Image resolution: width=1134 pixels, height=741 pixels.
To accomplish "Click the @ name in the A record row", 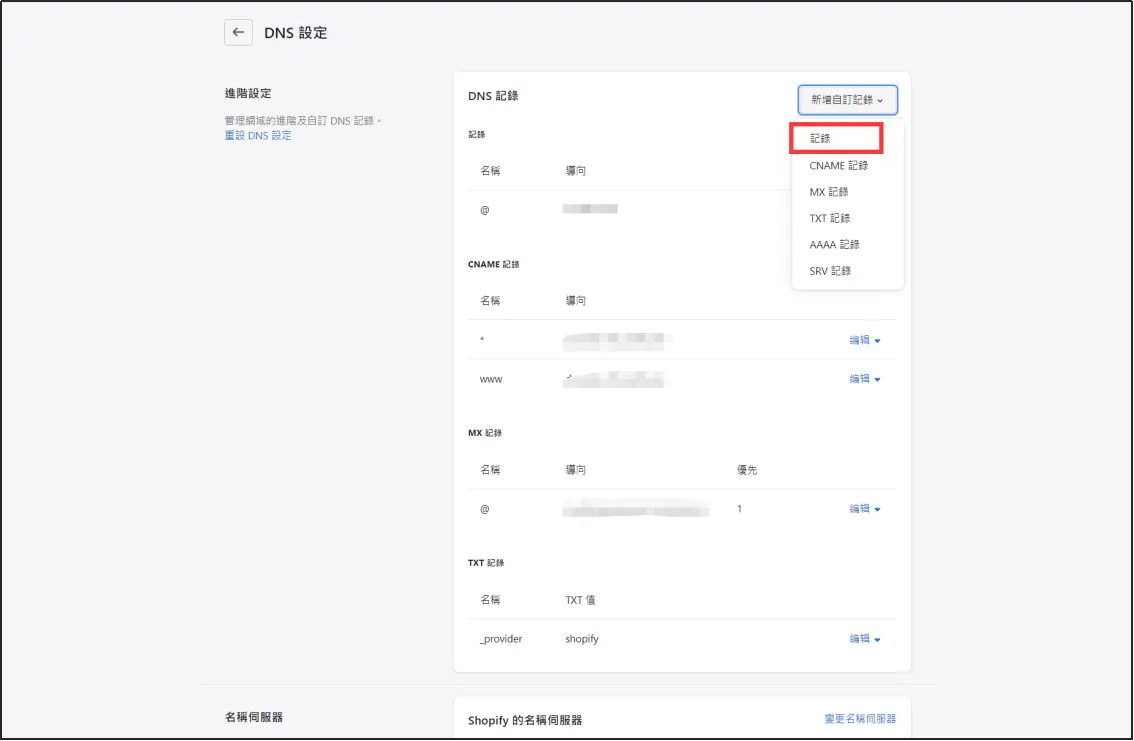I will [x=484, y=210].
